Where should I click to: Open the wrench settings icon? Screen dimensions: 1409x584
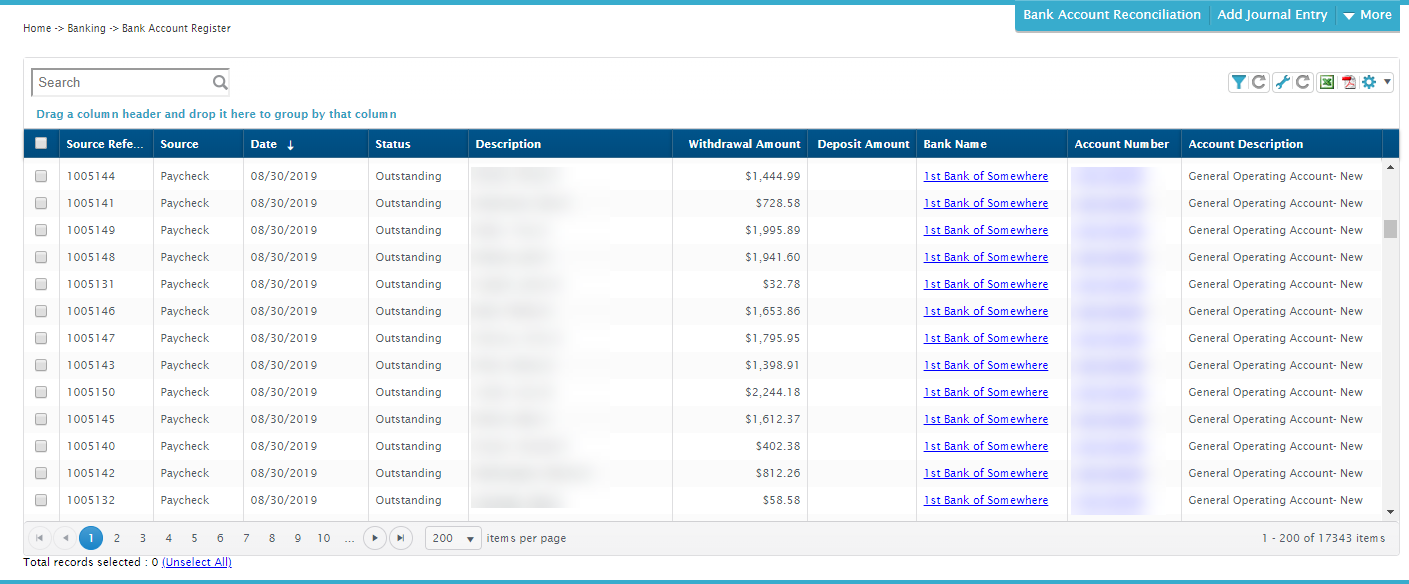(1282, 83)
